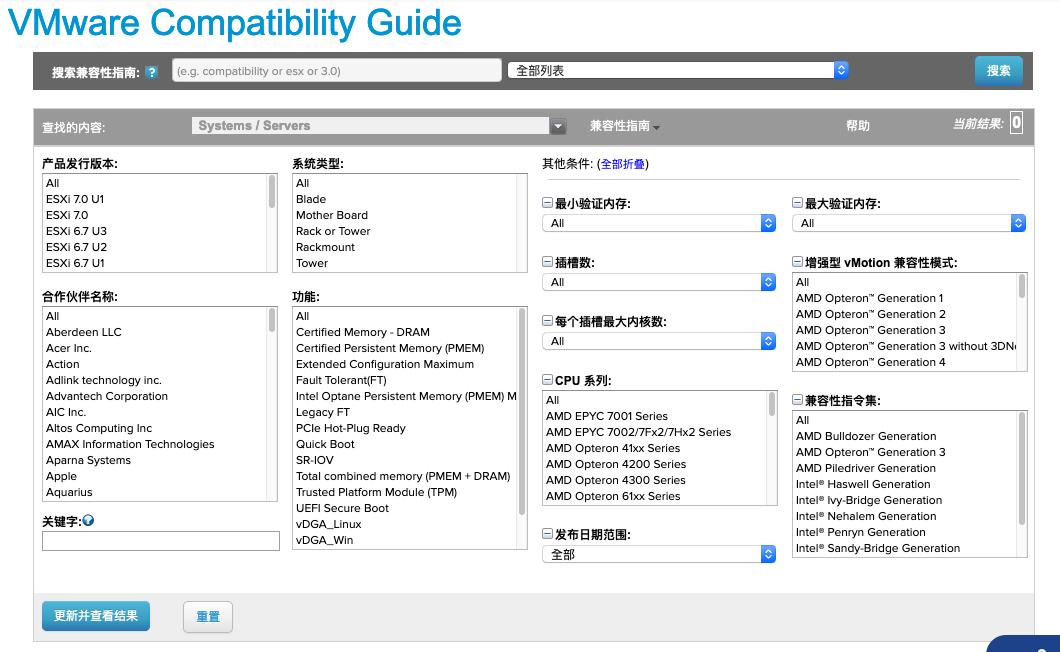Screen dimensions: 1060x652
Task: Select Trusted Platform Module (TPM) feature
Action: click(x=377, y=492)
